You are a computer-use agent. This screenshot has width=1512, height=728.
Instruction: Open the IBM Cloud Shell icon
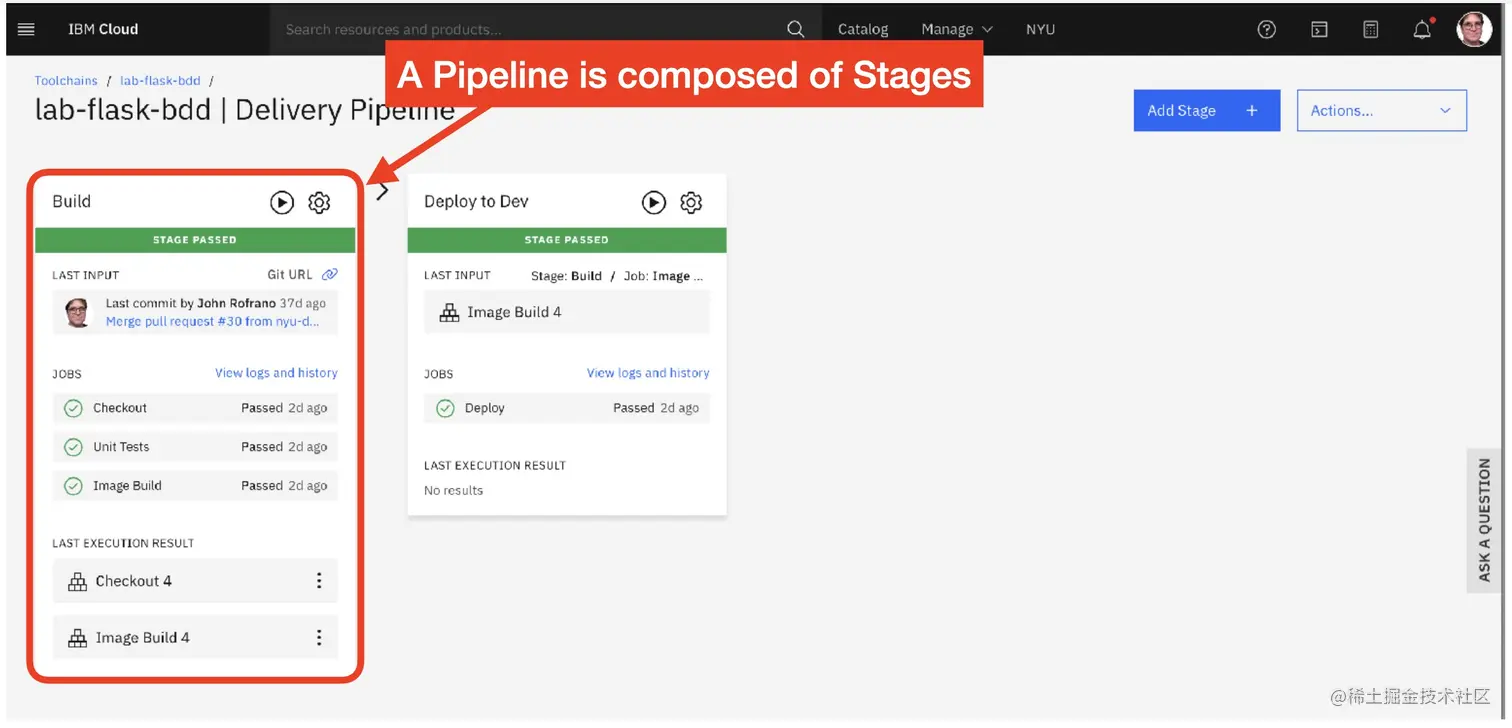pos(1319,29)
